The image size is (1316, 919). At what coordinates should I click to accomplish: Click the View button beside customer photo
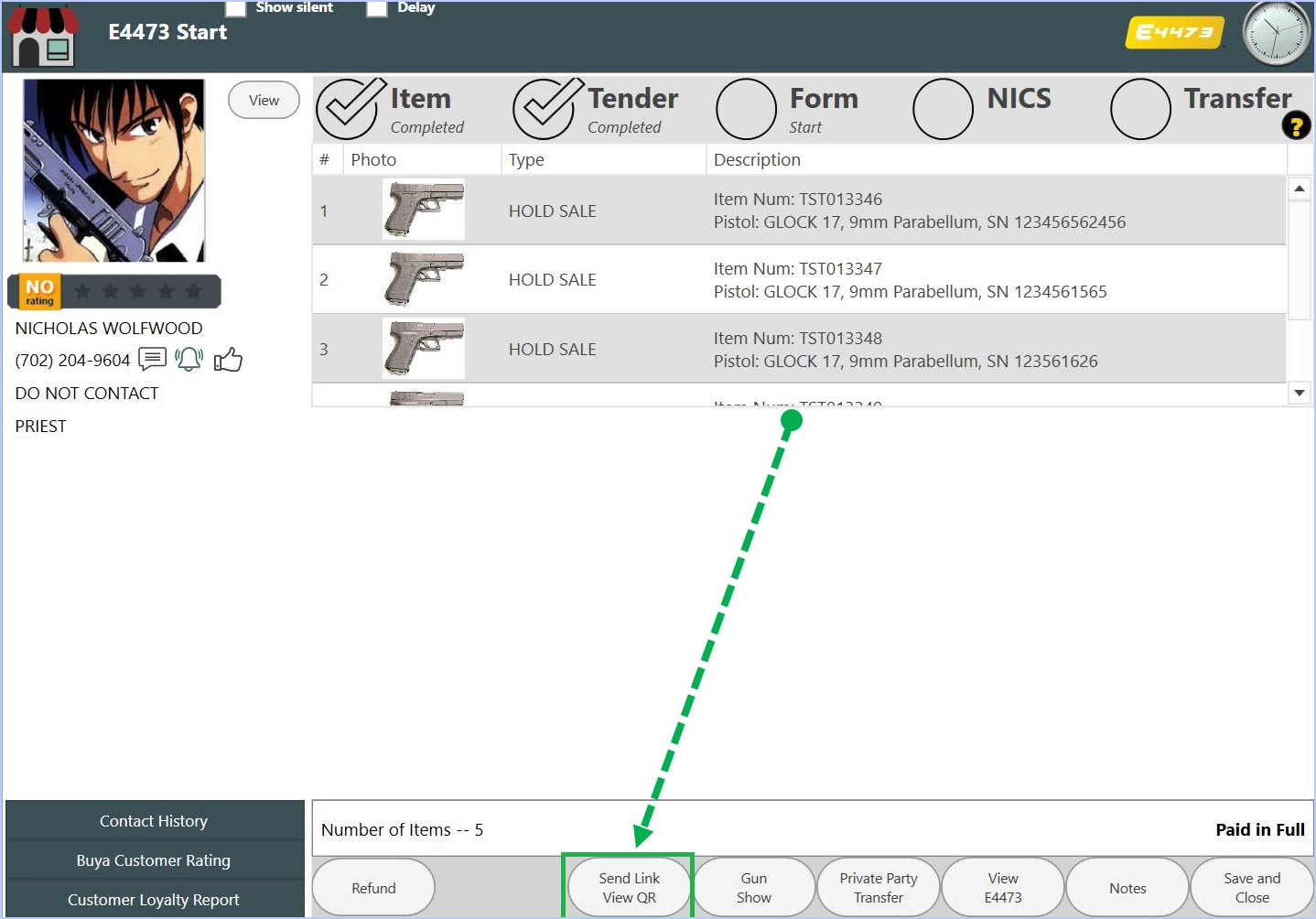[x=264, y=100]
